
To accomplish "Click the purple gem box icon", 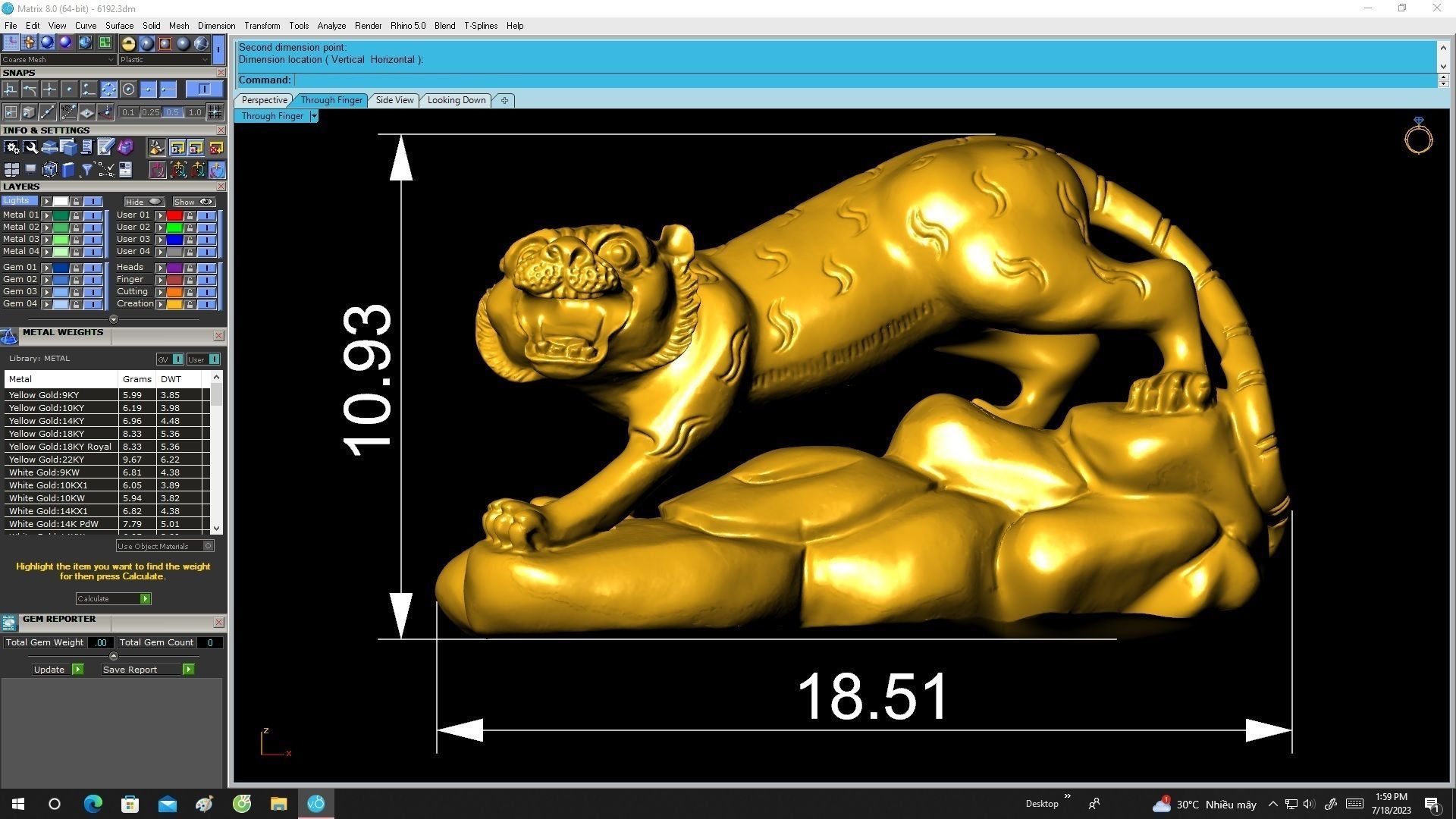I will [125, 147].
